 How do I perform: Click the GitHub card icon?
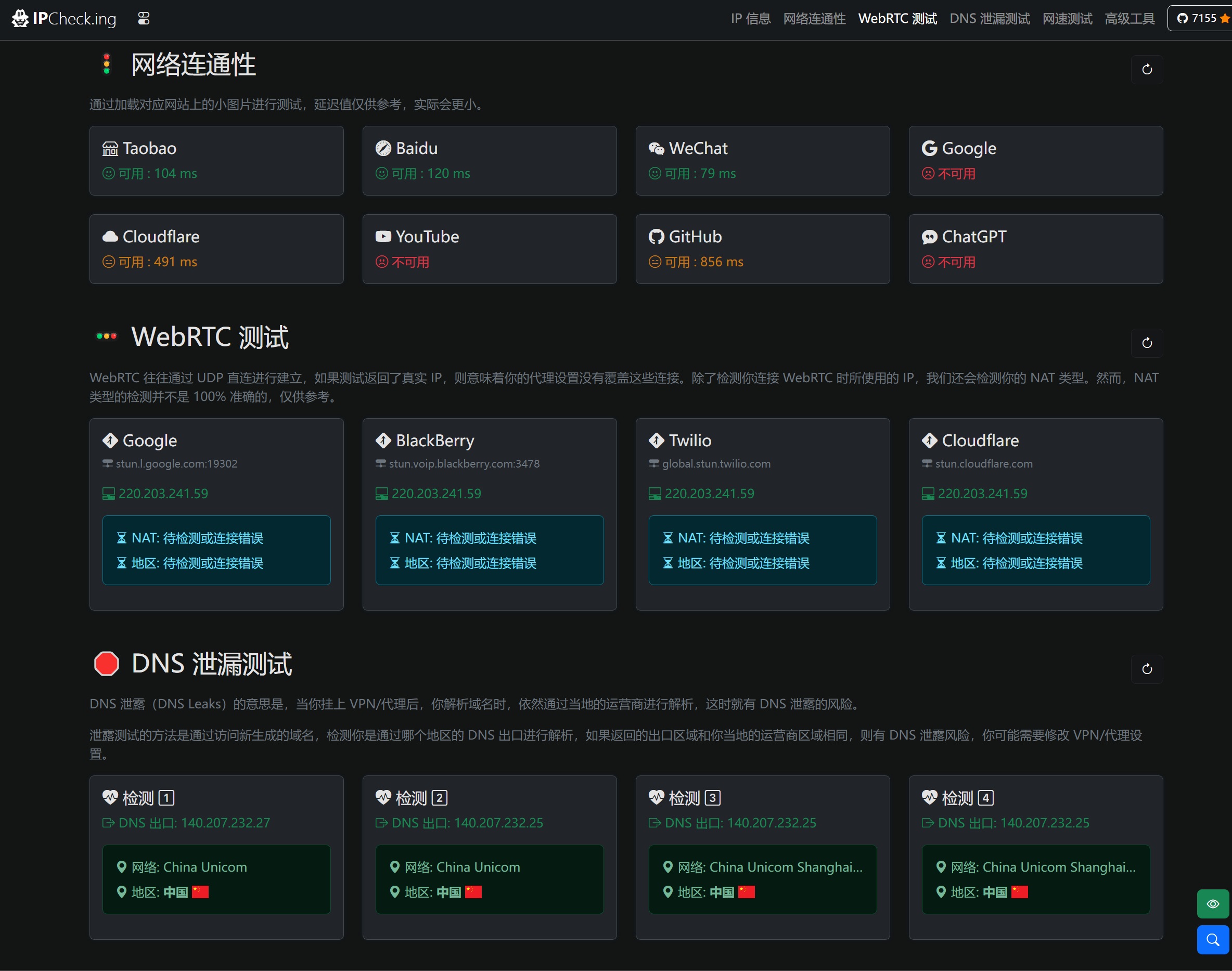[656, 237]
